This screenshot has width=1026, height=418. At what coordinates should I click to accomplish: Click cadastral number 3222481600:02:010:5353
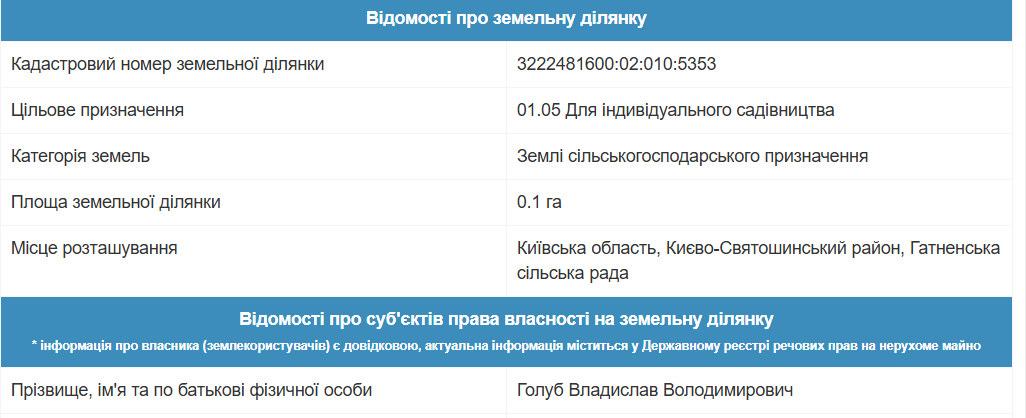(x=617, y=65)
